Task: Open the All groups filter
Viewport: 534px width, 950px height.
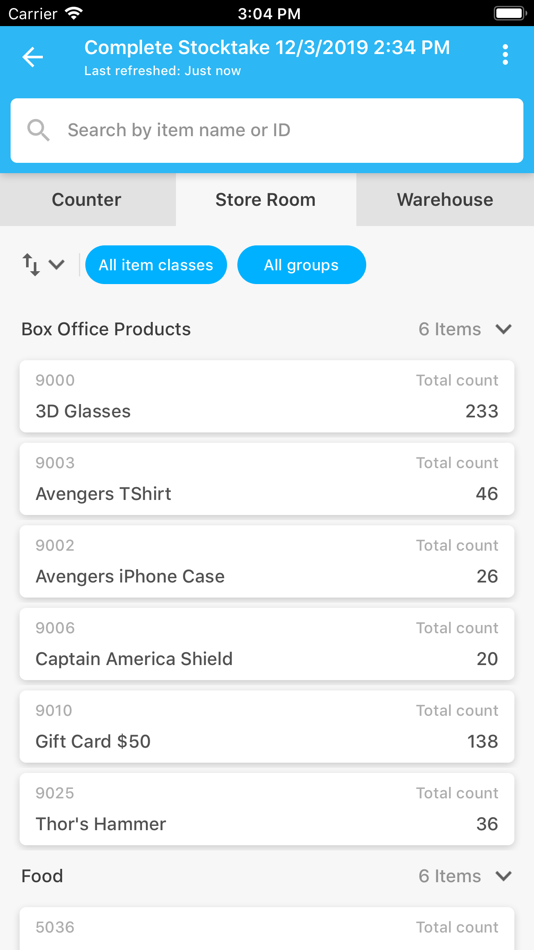Action: point(301,265)
